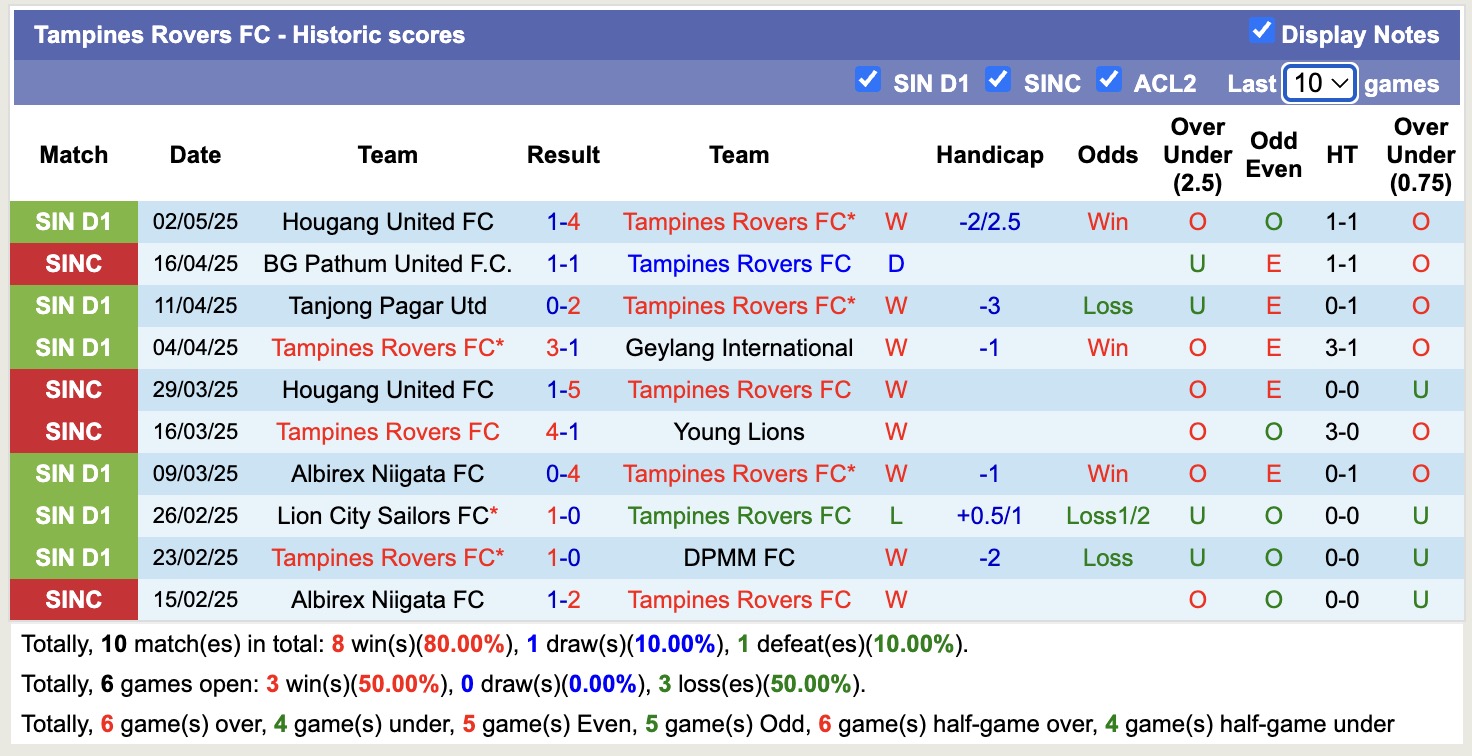1472x756 pixels.
Task: Click the Young Lions team name
Action: pos(739,432)
